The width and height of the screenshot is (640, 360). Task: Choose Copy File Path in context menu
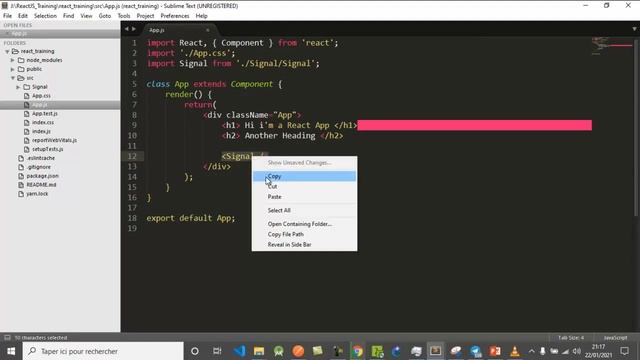tap(304, 234)
